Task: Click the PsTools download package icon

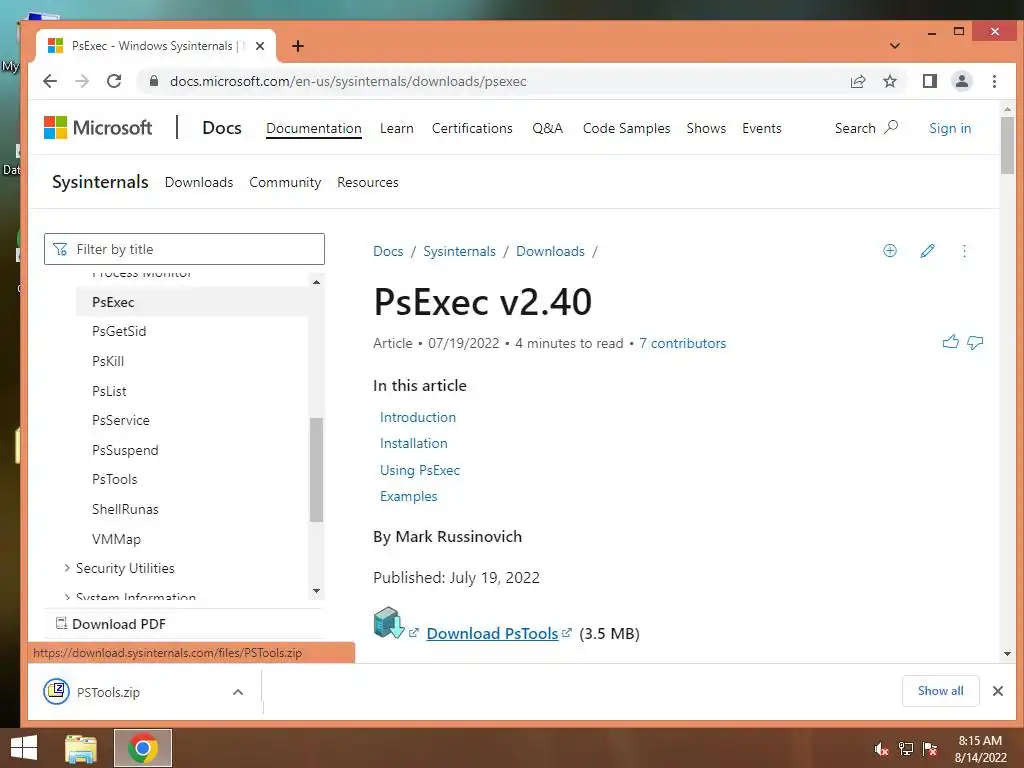Action: click(389, 622)
